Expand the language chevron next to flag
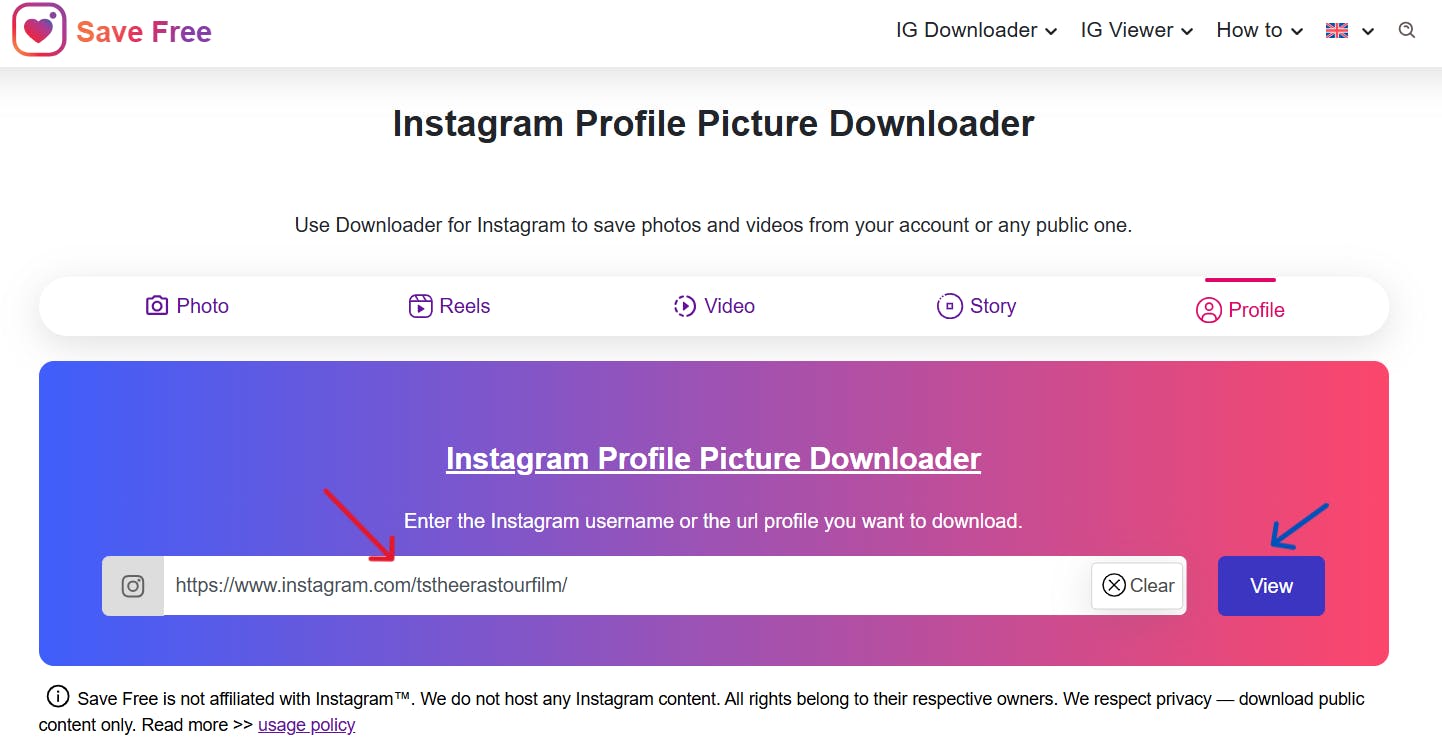Image resolution: width=1442 pixels, height=750 pixels. (x=1368, y=32)
